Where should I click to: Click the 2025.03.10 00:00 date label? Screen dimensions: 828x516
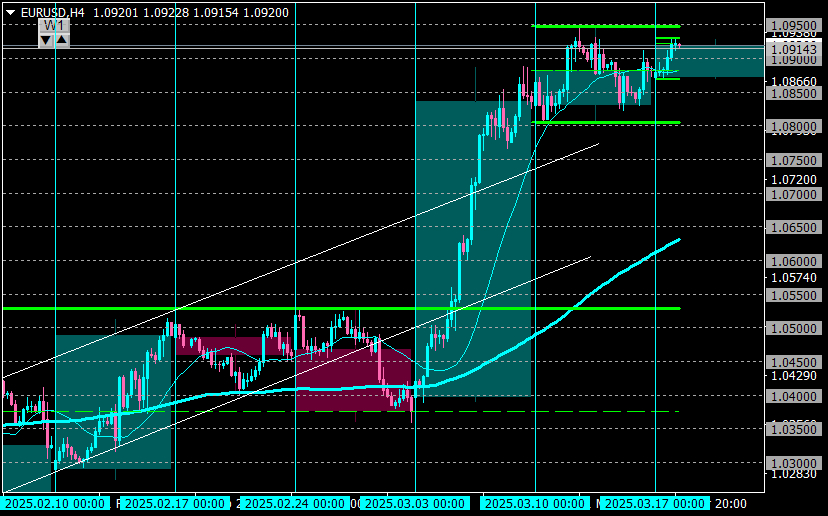535,503
